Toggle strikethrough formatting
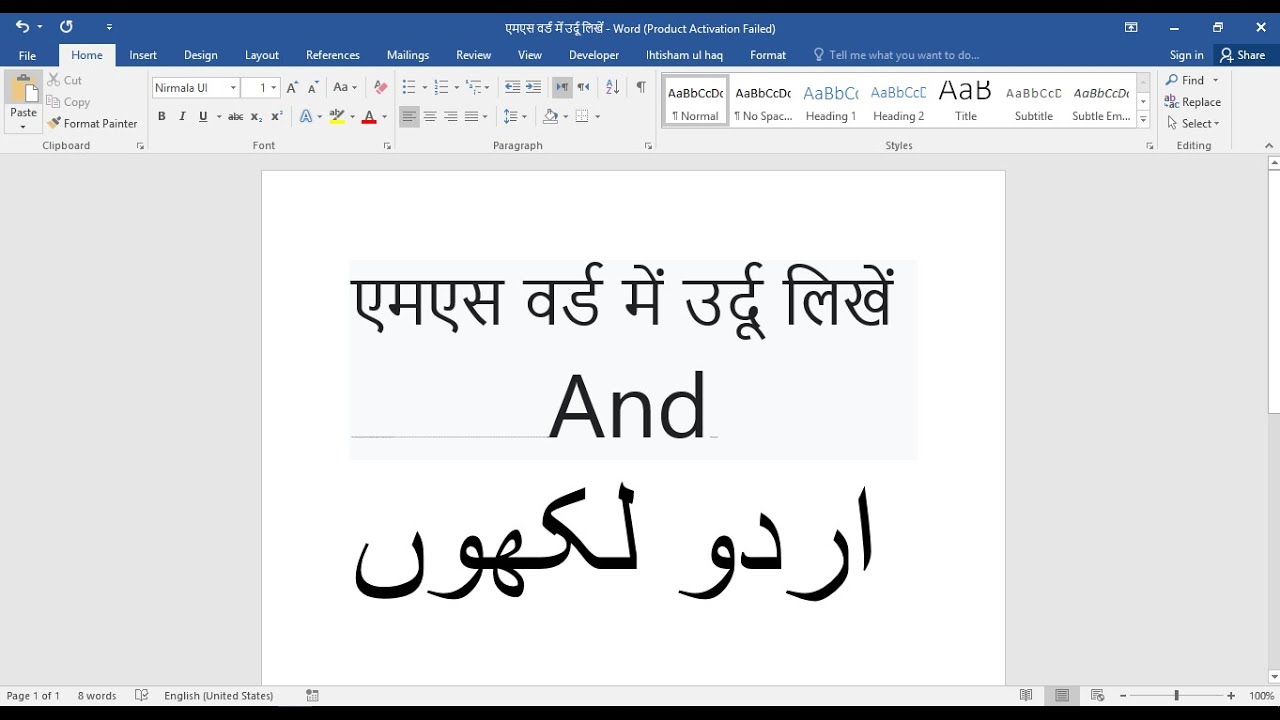 click(236, 117)
